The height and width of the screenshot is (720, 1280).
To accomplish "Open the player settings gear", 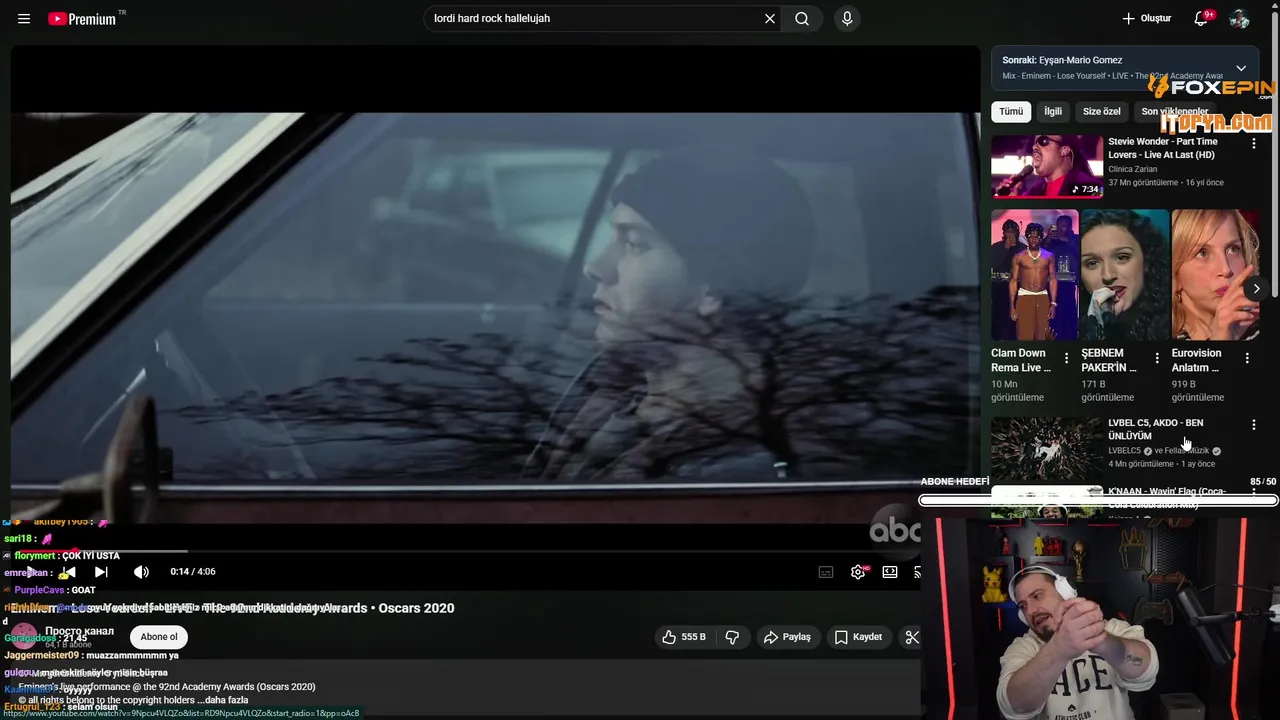I will 858,572.
